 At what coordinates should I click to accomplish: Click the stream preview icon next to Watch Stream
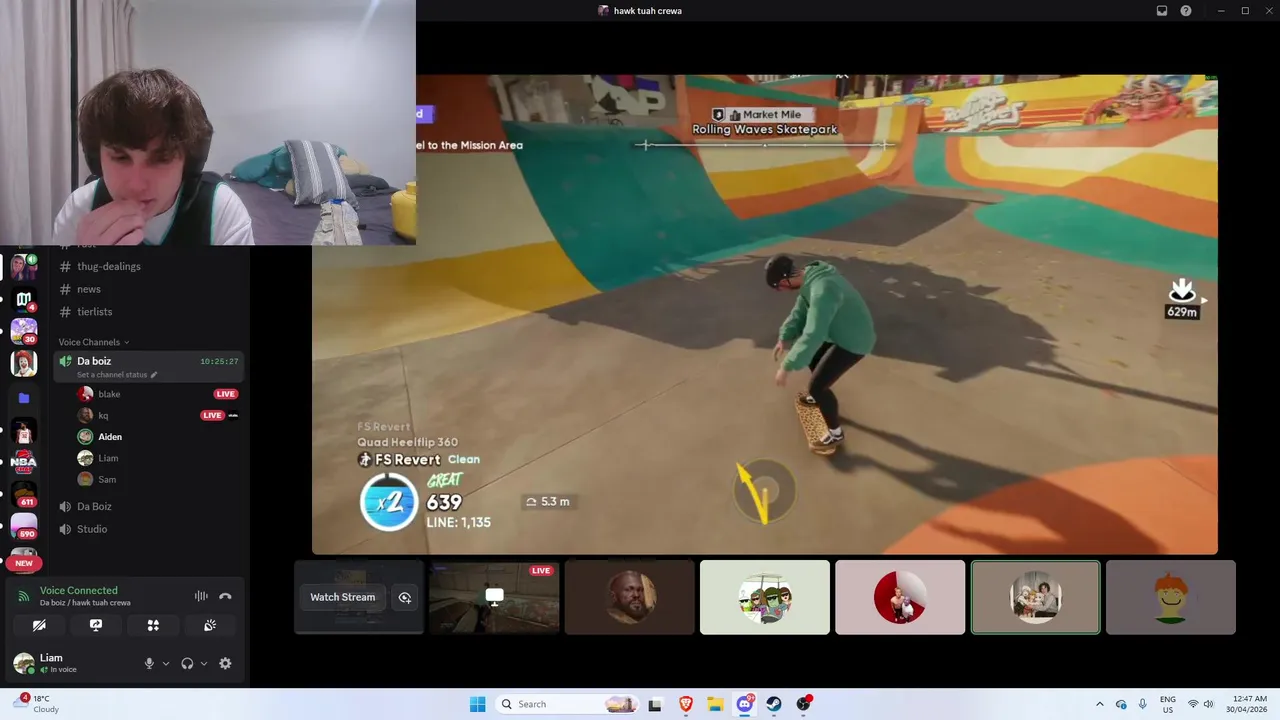click(x=405, y=597)
